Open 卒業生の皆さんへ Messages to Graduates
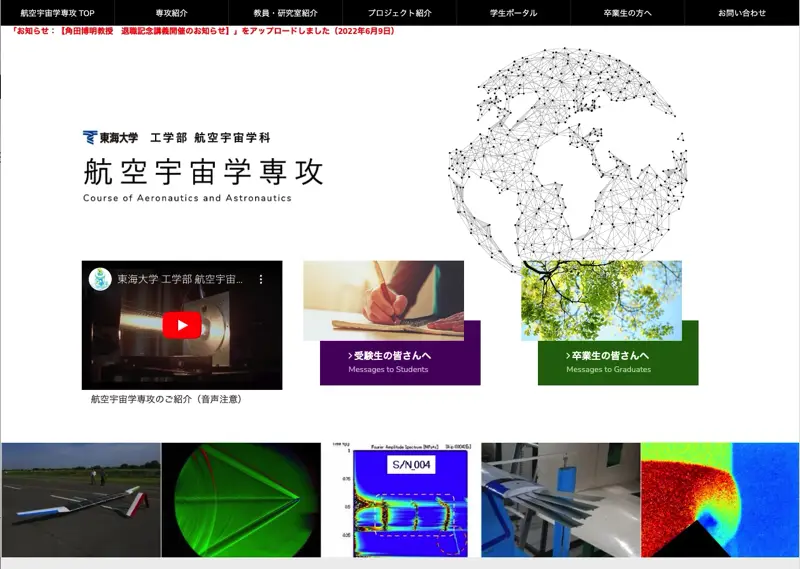Viewport: 800px width, 569px height. (x=618, y=362)
